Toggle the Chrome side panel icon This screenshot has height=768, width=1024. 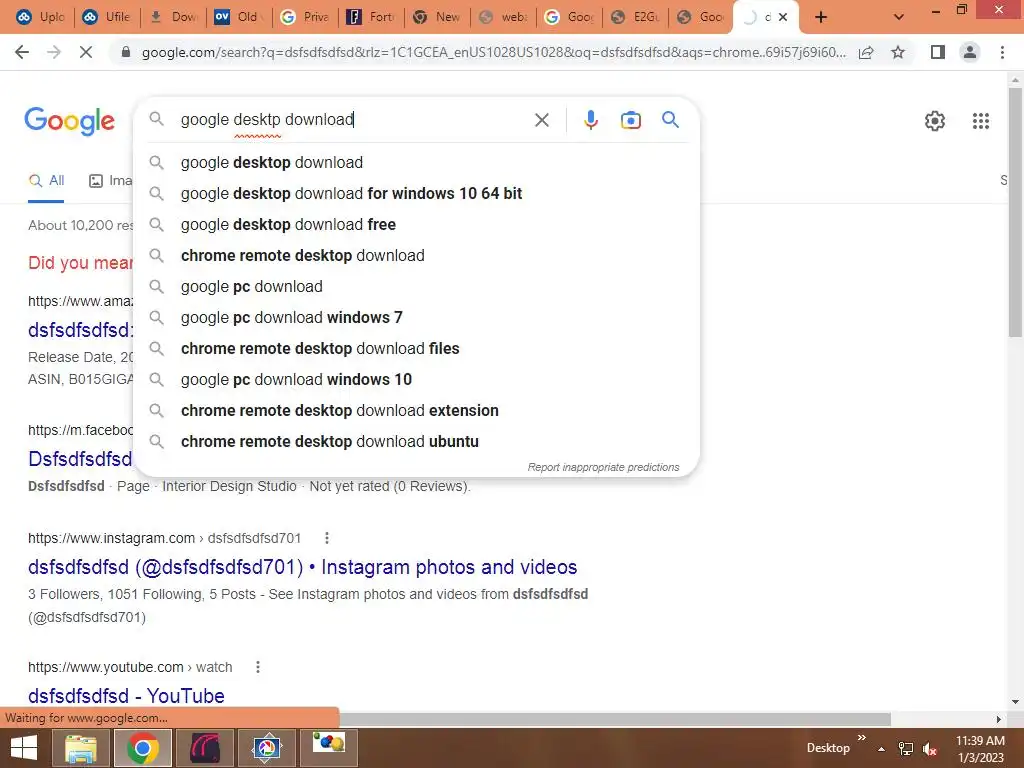pos(938,52)
